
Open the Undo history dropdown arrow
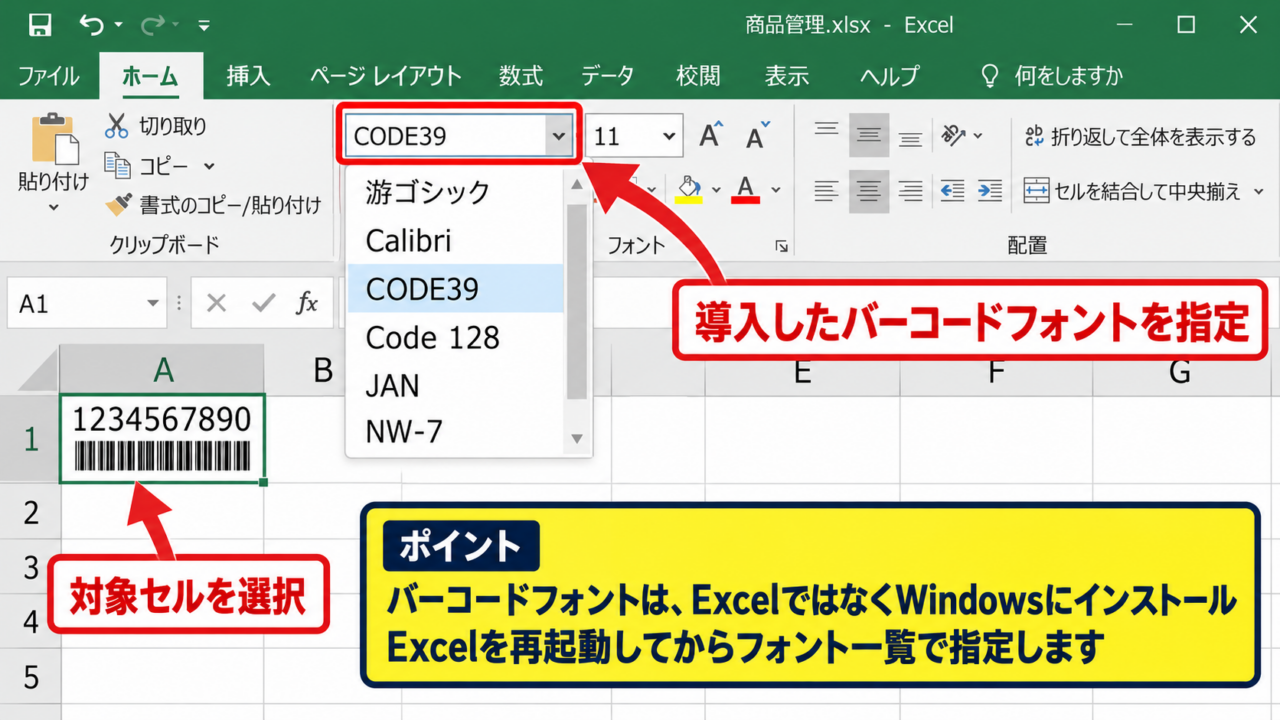(118, 25)
